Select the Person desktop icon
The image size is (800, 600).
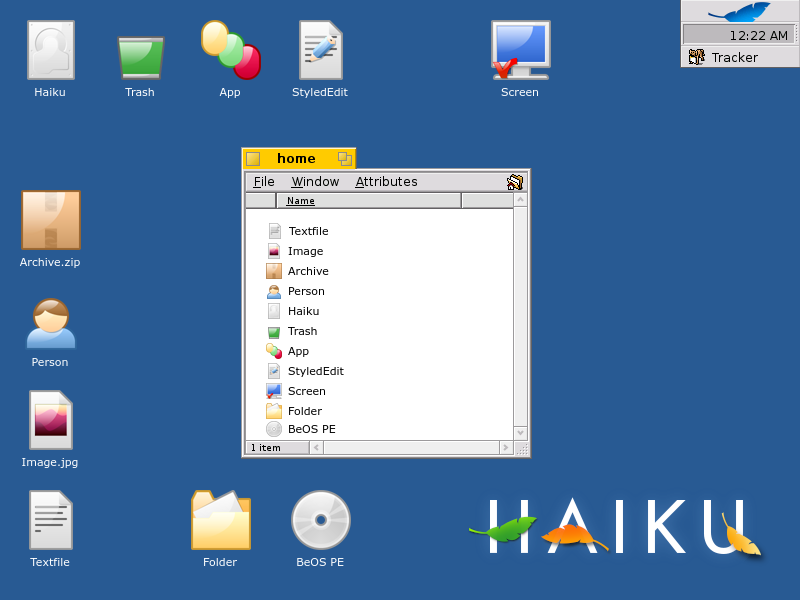click(x=51, y=323)
